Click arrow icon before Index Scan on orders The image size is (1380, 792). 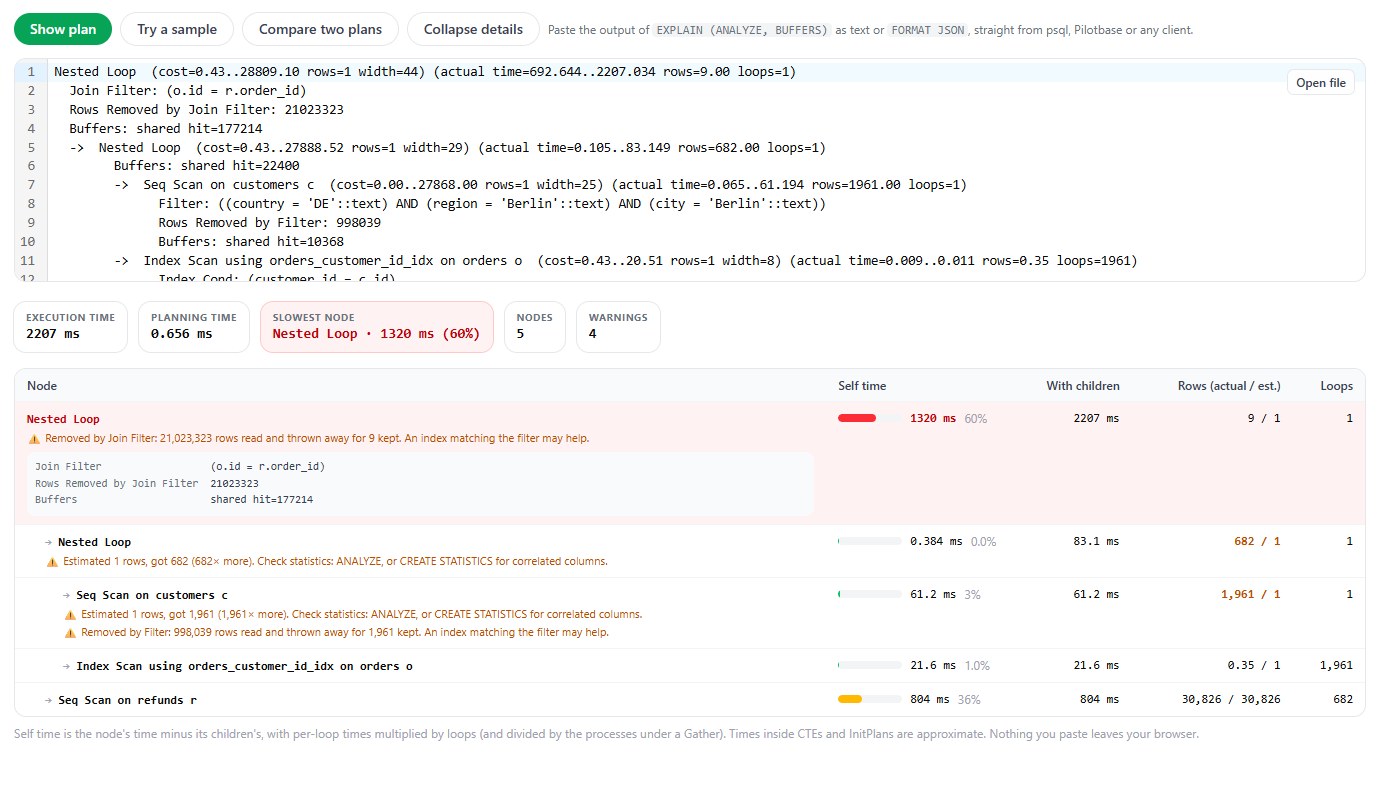click(x=67, y=666)
